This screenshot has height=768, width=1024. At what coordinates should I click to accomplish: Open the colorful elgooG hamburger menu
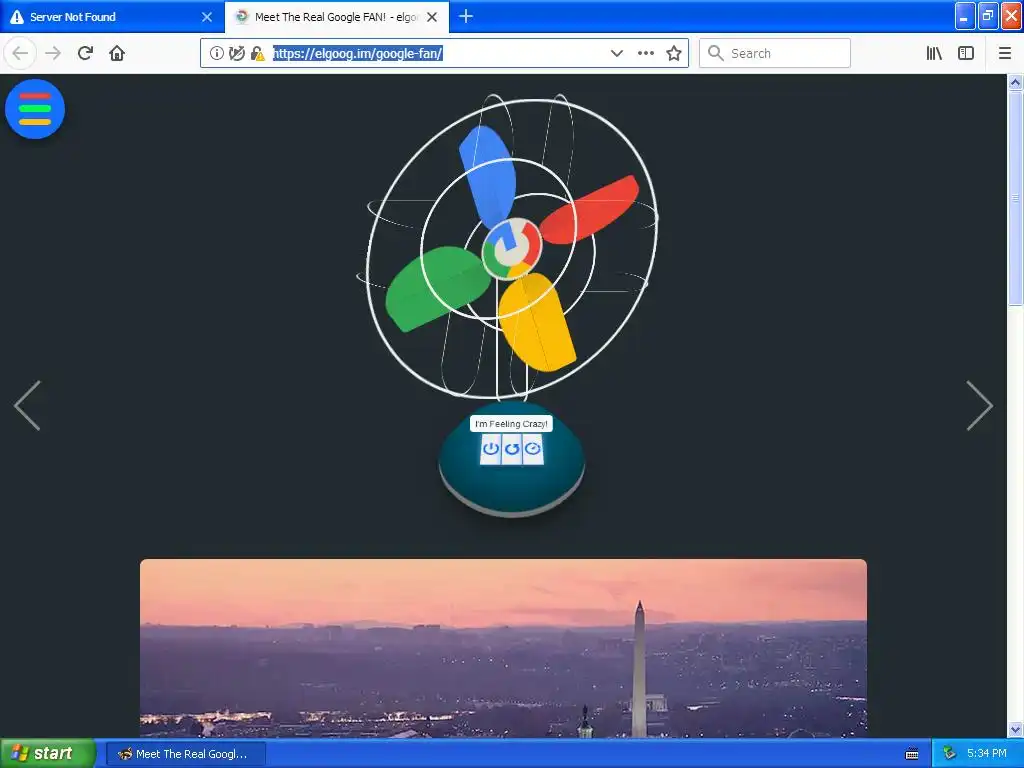(x=35, y=109)
